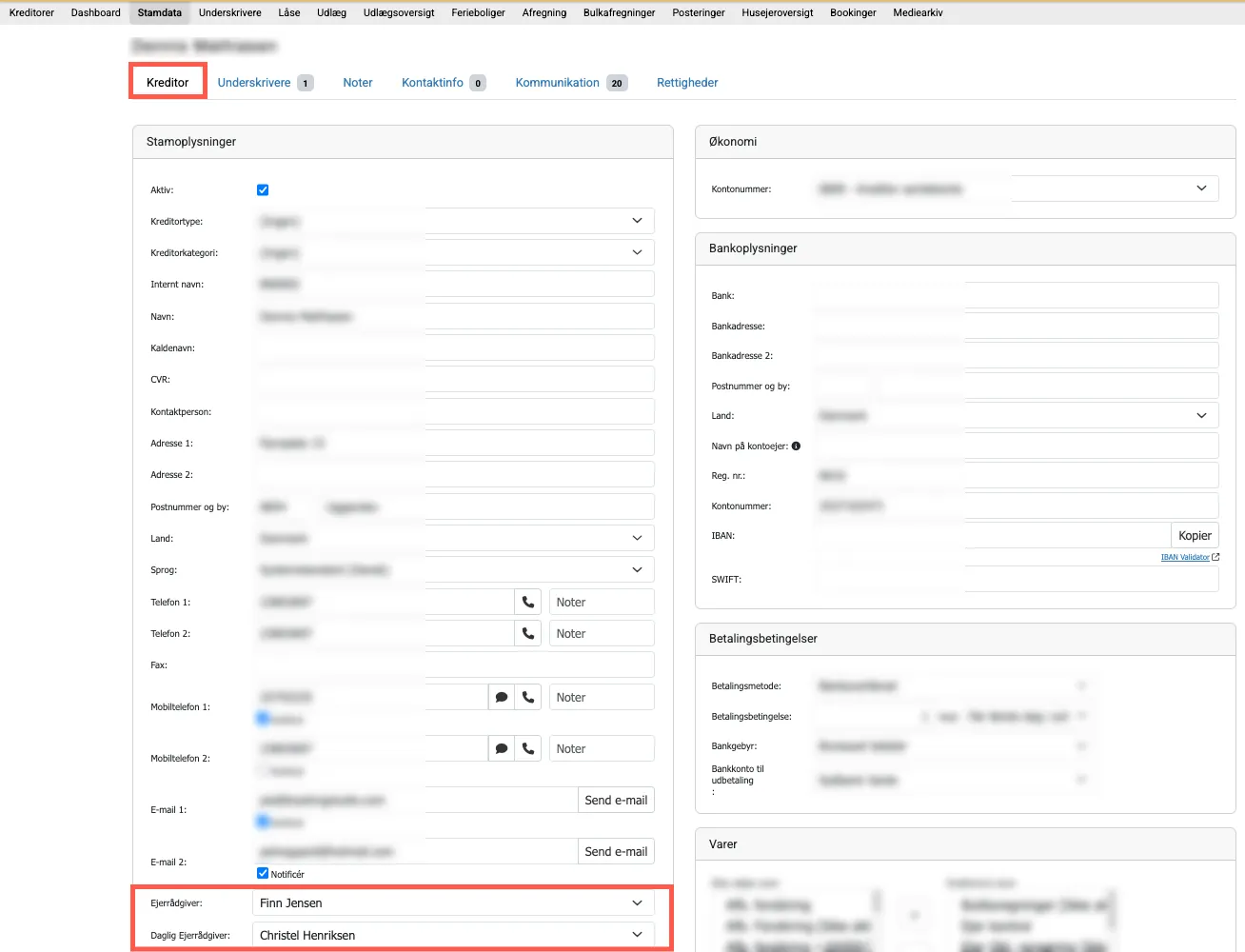Open the IBAN Validator external link

1185,557
